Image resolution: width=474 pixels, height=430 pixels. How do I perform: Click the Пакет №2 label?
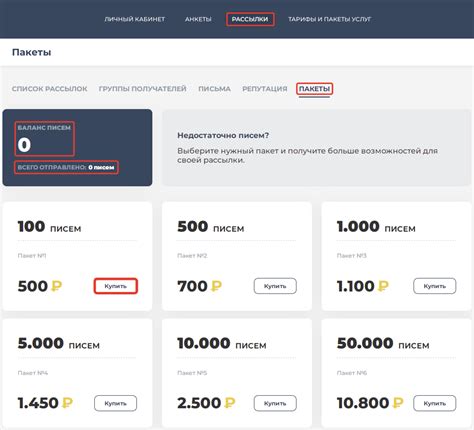pos(192,256)
